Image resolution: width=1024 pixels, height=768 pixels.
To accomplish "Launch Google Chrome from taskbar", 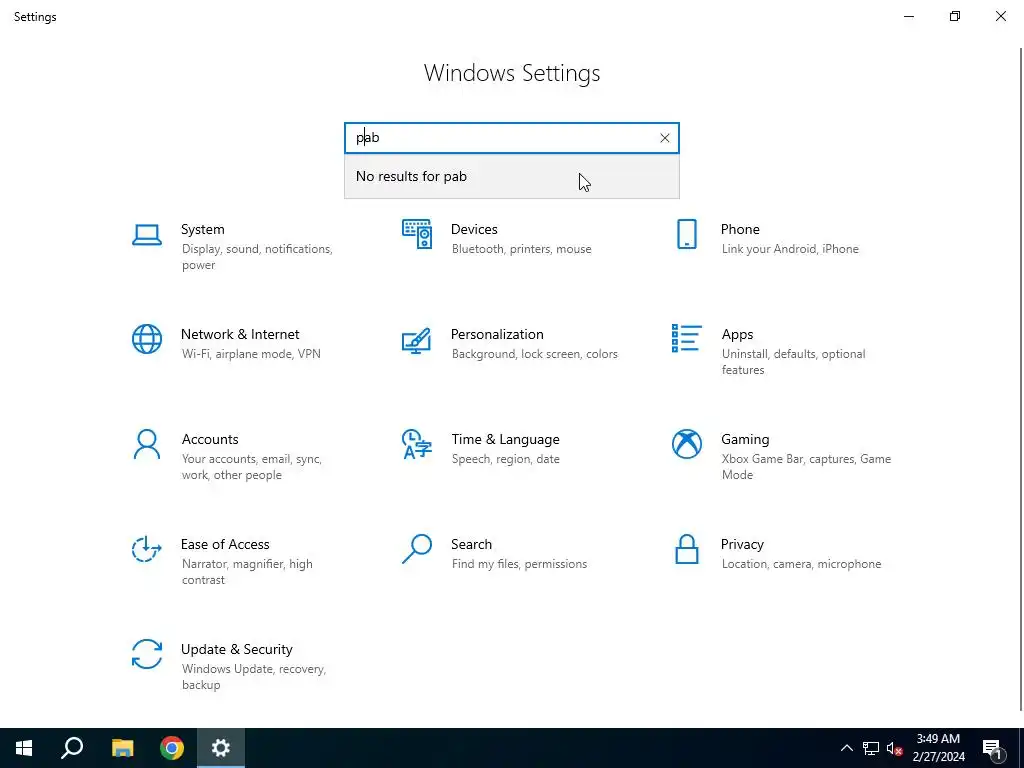I will (172, 748).
